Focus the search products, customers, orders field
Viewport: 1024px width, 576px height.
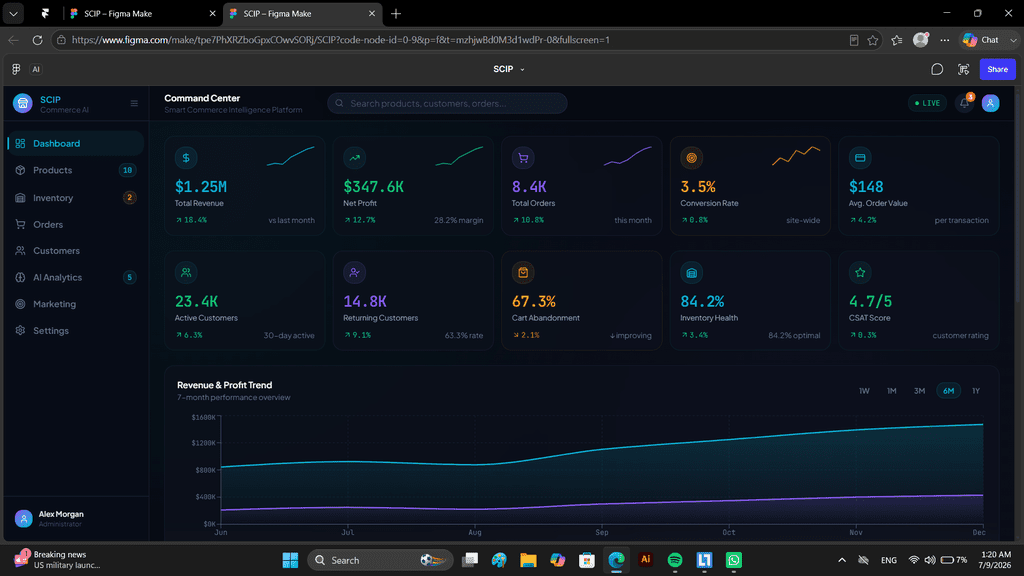(x=447, y=103)
